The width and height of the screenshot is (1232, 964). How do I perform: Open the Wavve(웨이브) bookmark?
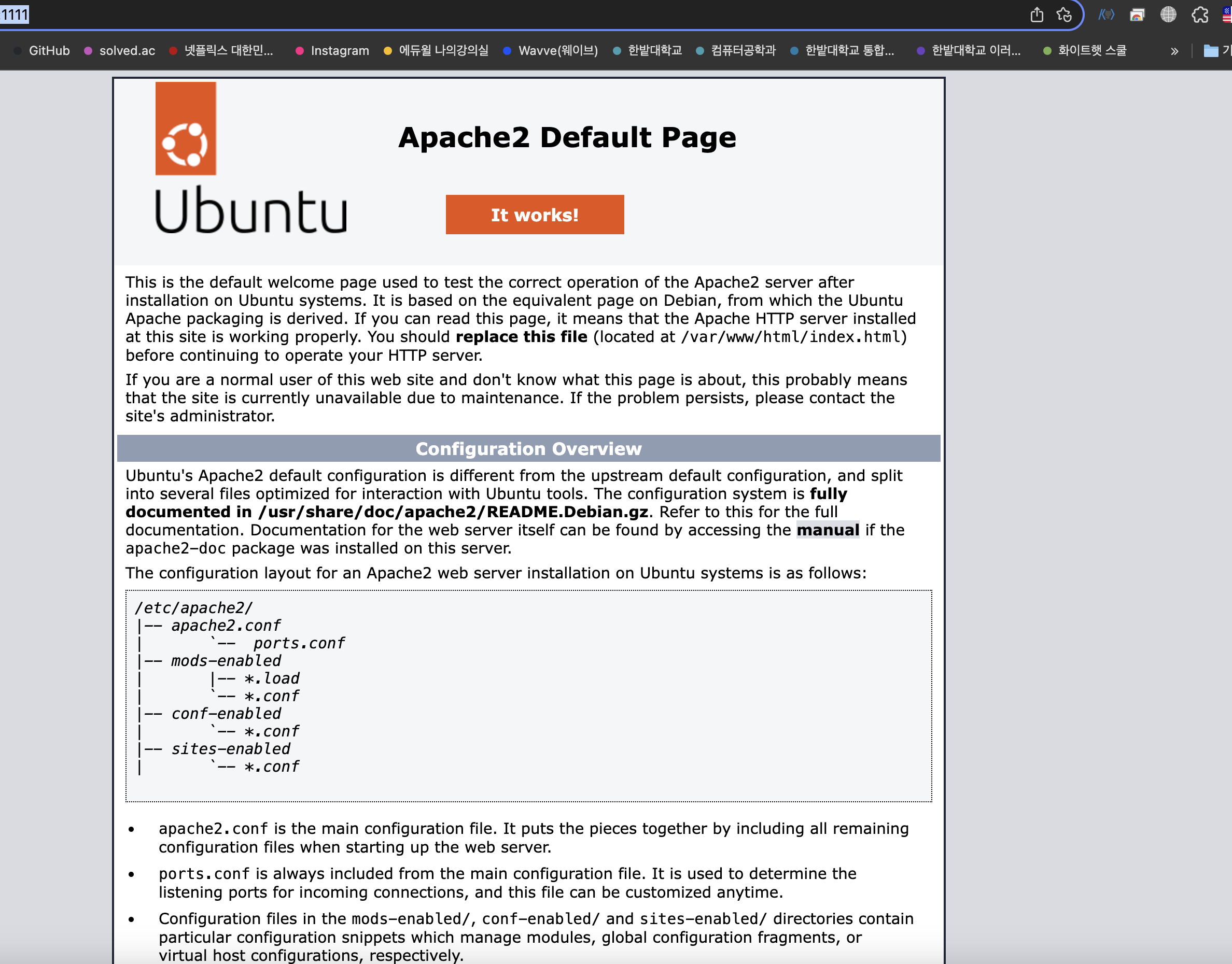coord(551,51)
